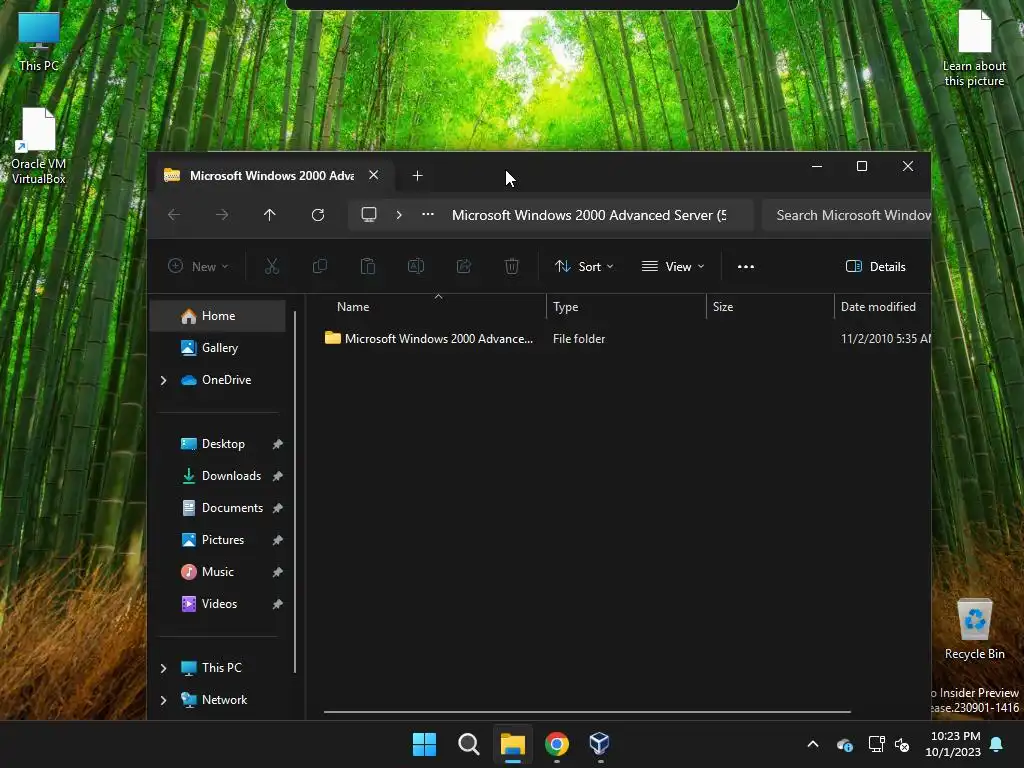Show hidden tray icons chevron
This screenshot has height=768, width=1024.
tap(813, 744)
